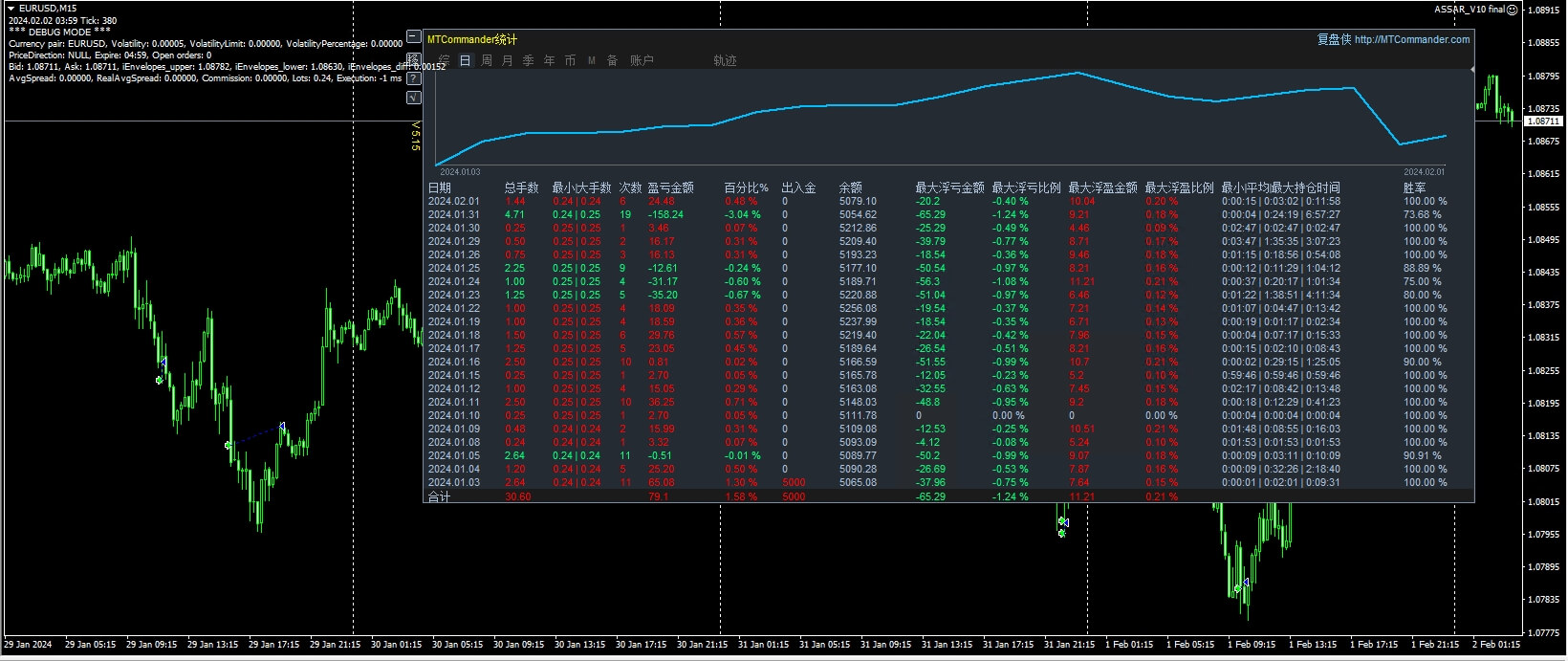Select the 年 (yearly) statistics tab
The image size is (1568, 661).
tap(549, 60)
